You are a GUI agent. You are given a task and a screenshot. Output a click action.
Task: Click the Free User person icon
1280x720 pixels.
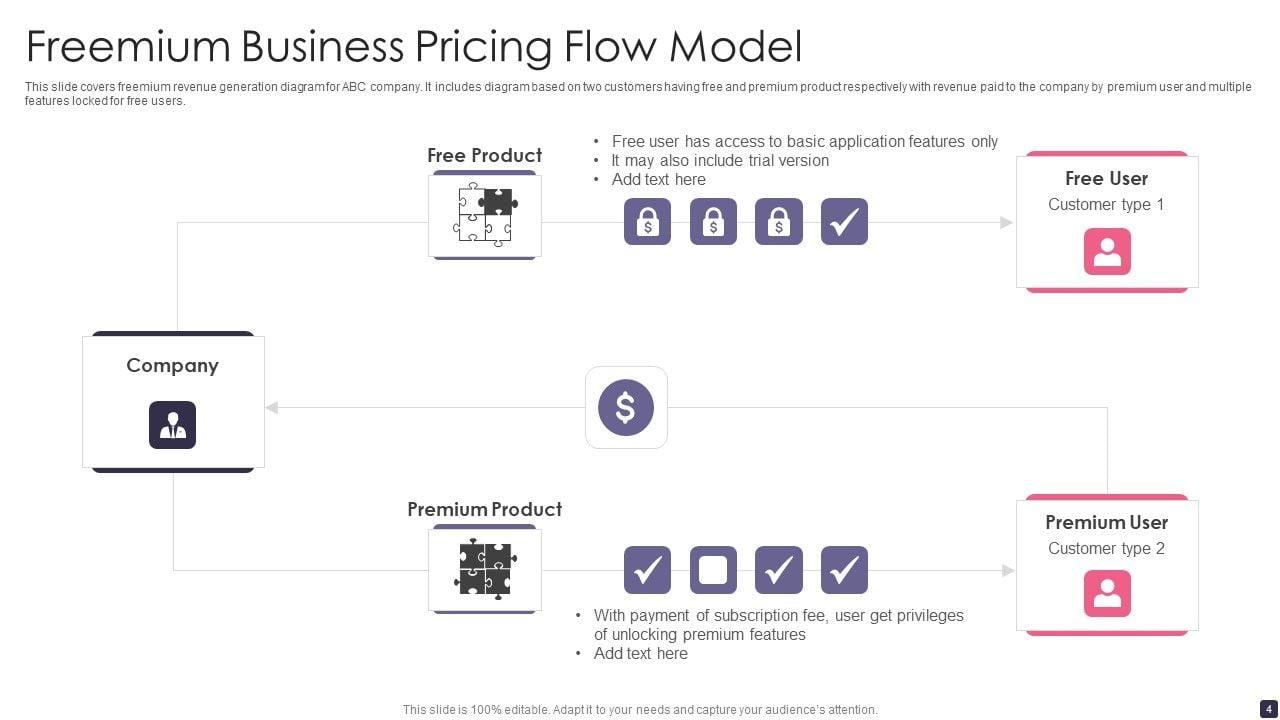1107,251
